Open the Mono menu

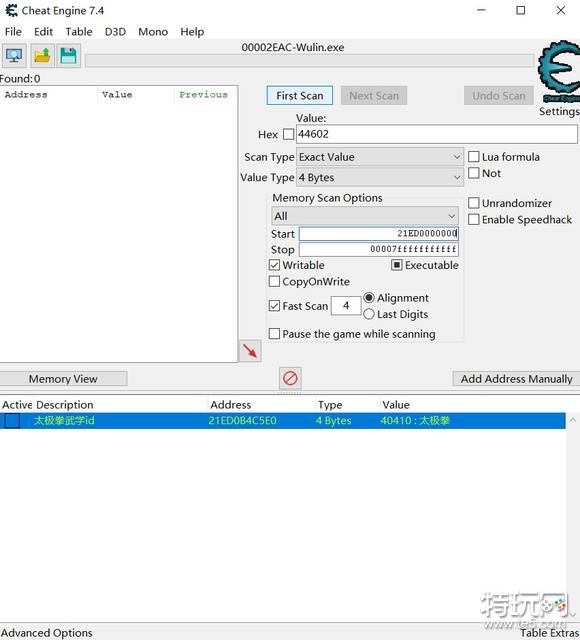[x=153, y=32]
